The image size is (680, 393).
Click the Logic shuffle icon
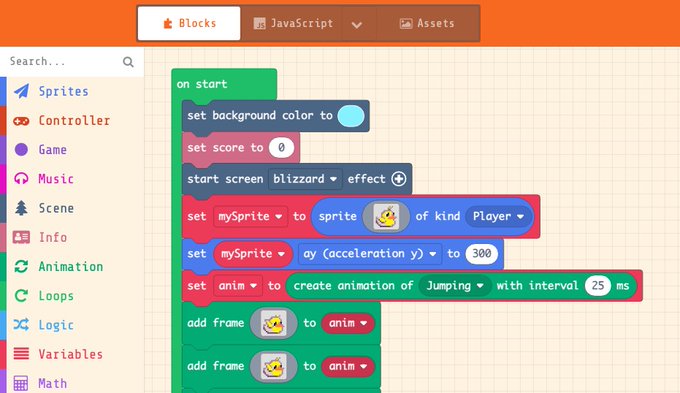[x=21, y=325]
